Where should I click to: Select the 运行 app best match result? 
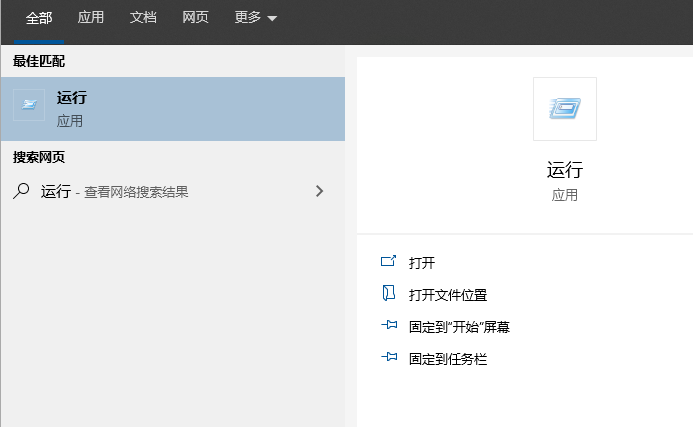pos(173,109)
